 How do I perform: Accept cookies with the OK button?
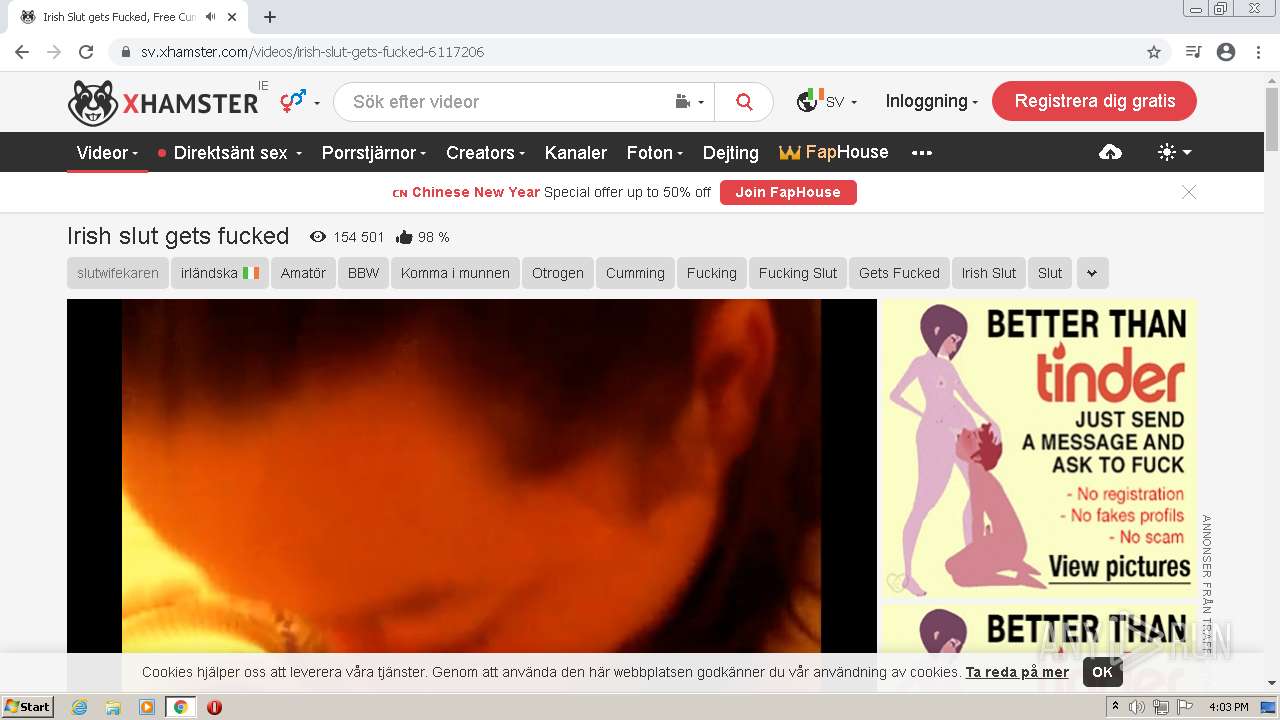pos(1102,672)
